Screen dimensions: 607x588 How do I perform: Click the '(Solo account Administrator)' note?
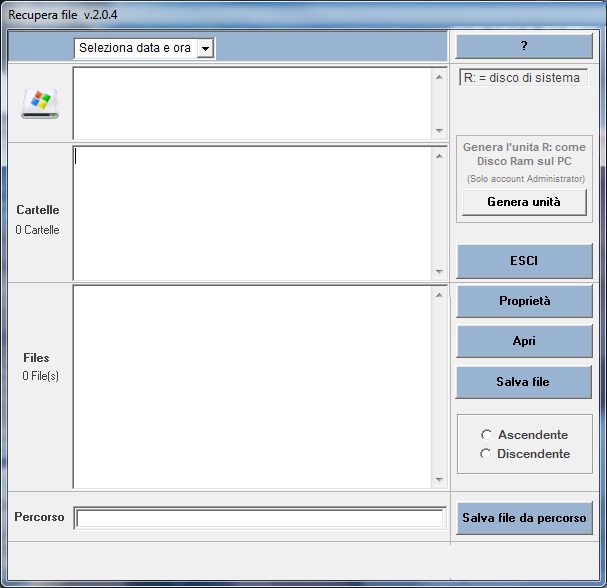click(526, 179)
